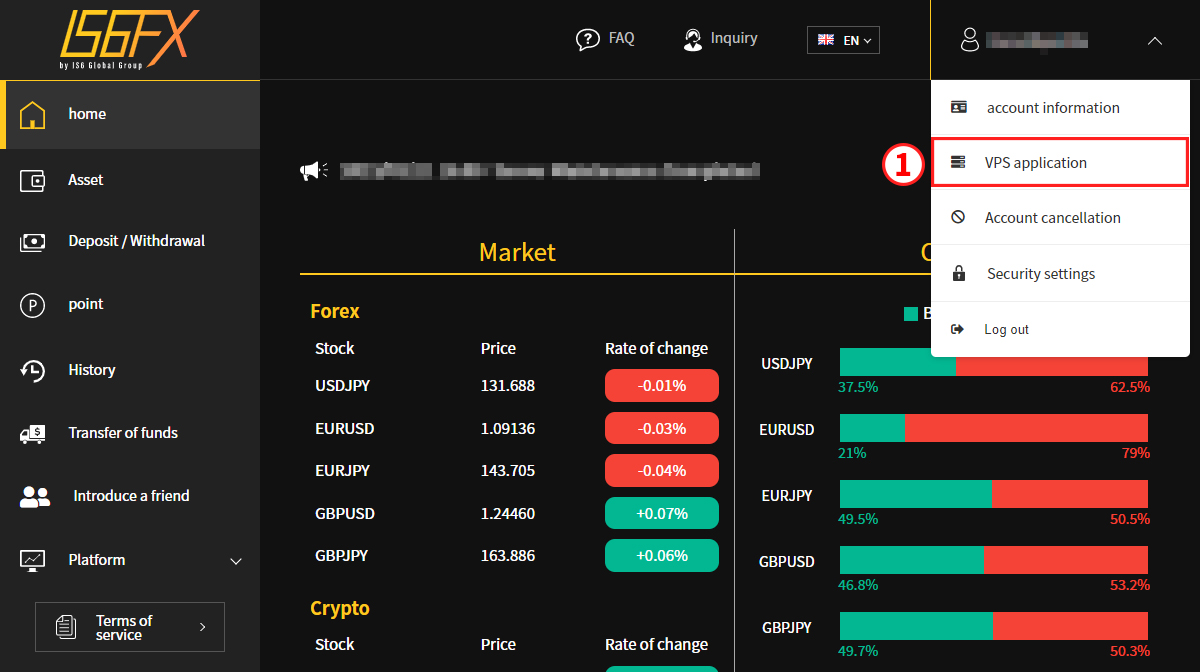Click the IS6FX logo

129,38
